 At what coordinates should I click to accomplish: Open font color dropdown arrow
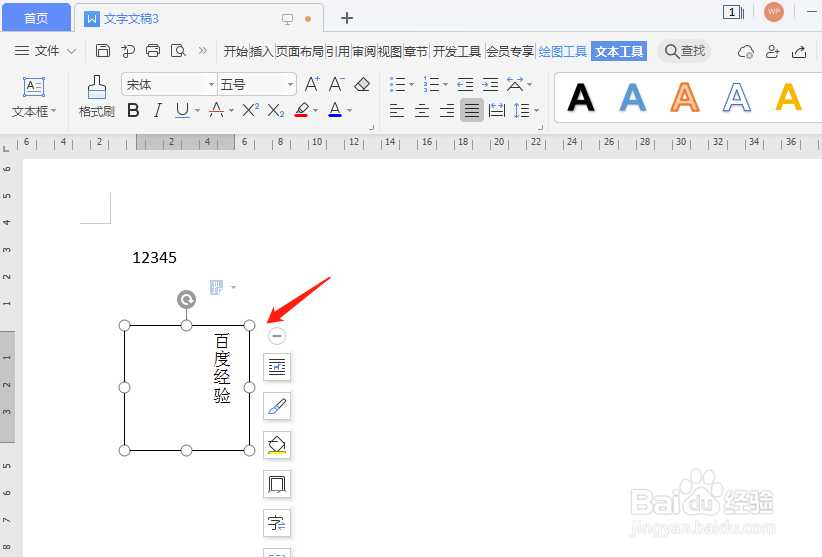(350, 111)
